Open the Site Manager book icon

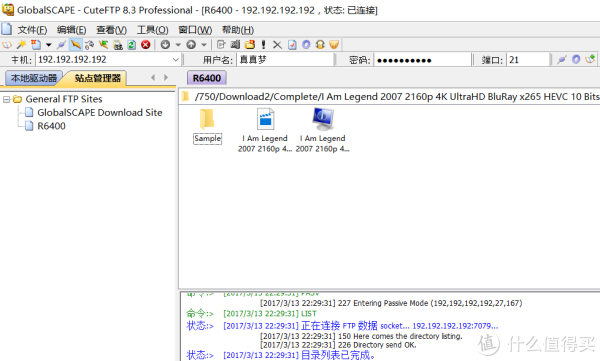coord(7,45)
